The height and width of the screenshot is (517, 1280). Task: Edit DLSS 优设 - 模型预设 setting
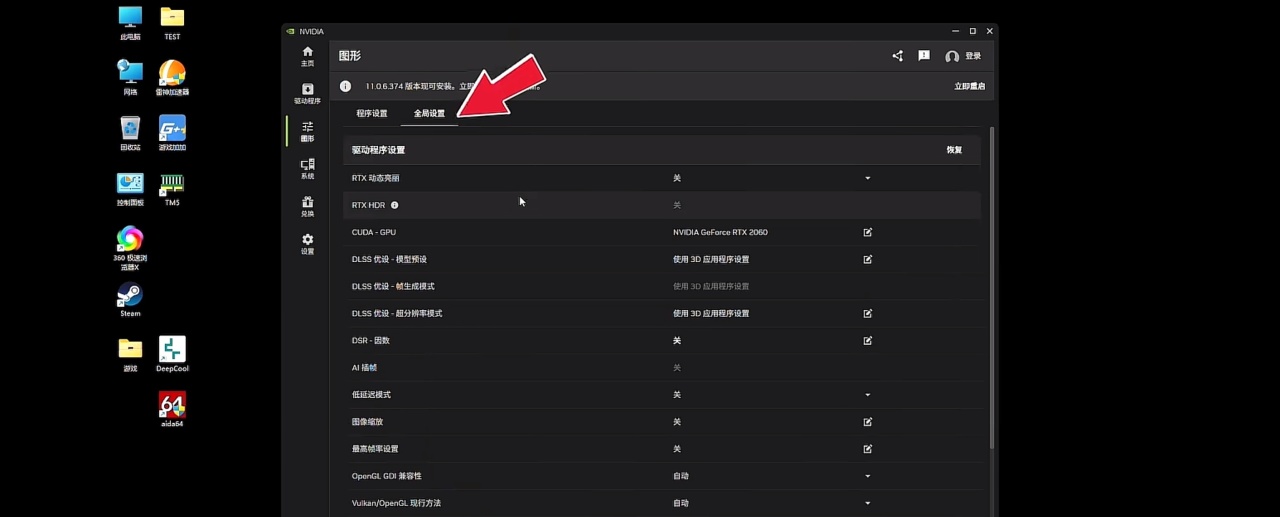(867, 259)
